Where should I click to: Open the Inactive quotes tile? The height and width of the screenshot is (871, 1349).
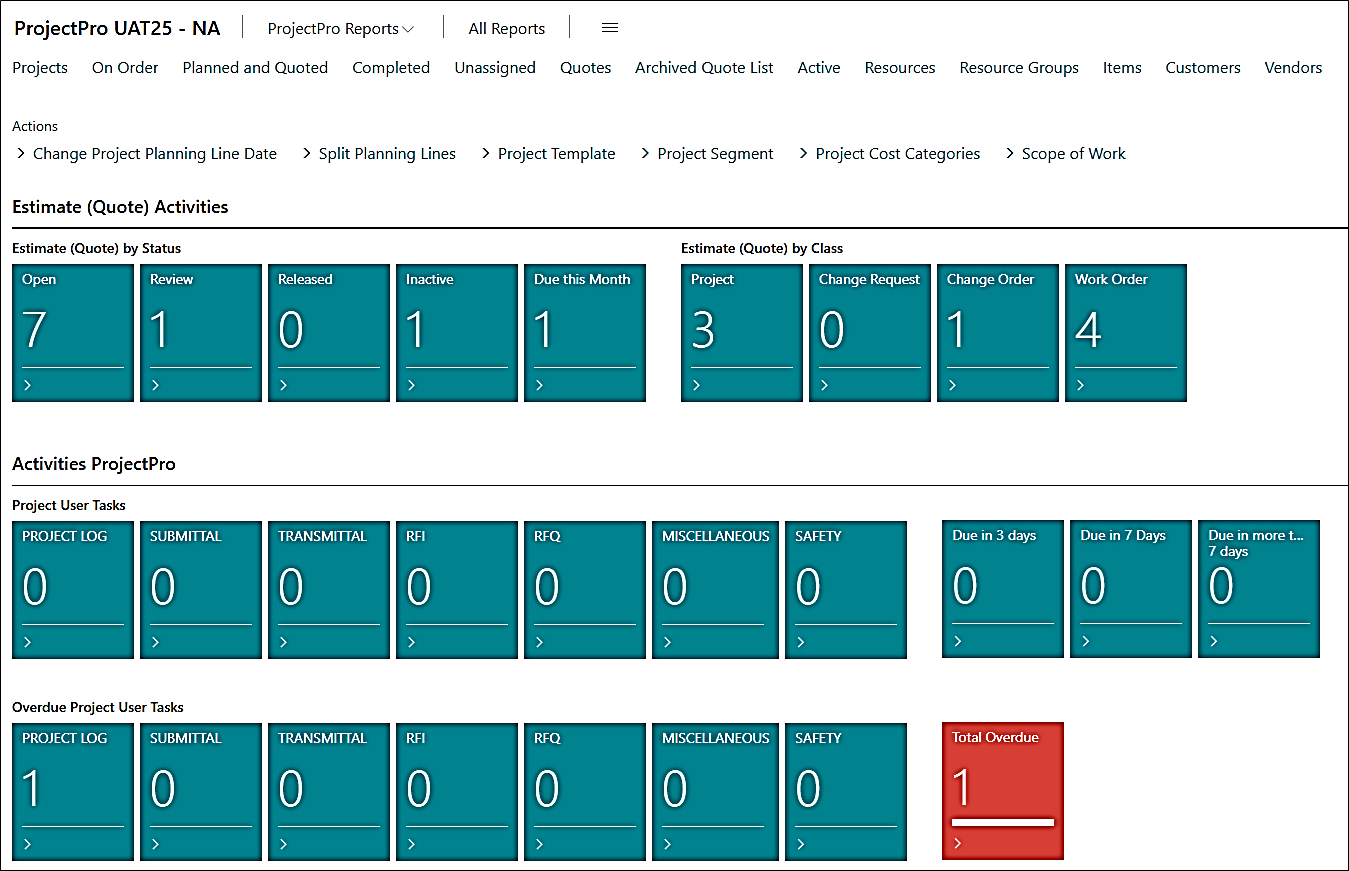point(457,333)
